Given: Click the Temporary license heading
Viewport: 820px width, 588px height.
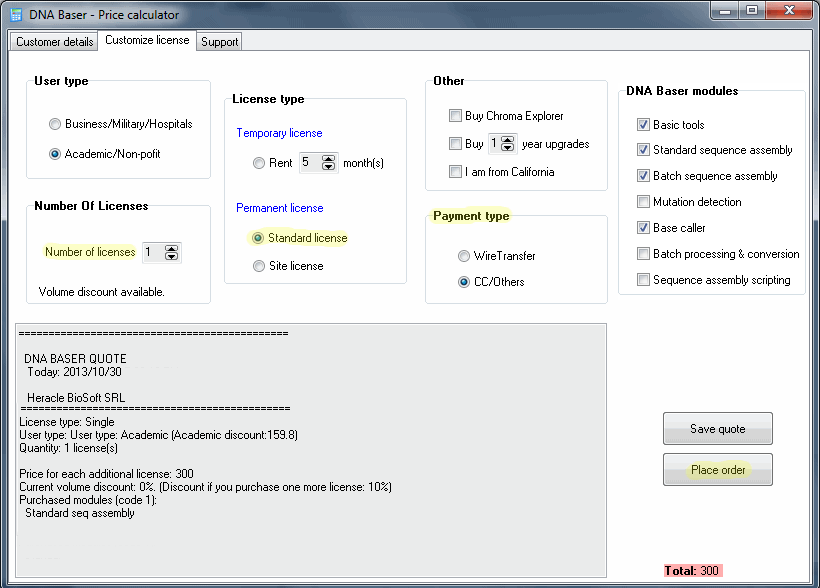Looking at the screenshot, I should tap(279, 133).
